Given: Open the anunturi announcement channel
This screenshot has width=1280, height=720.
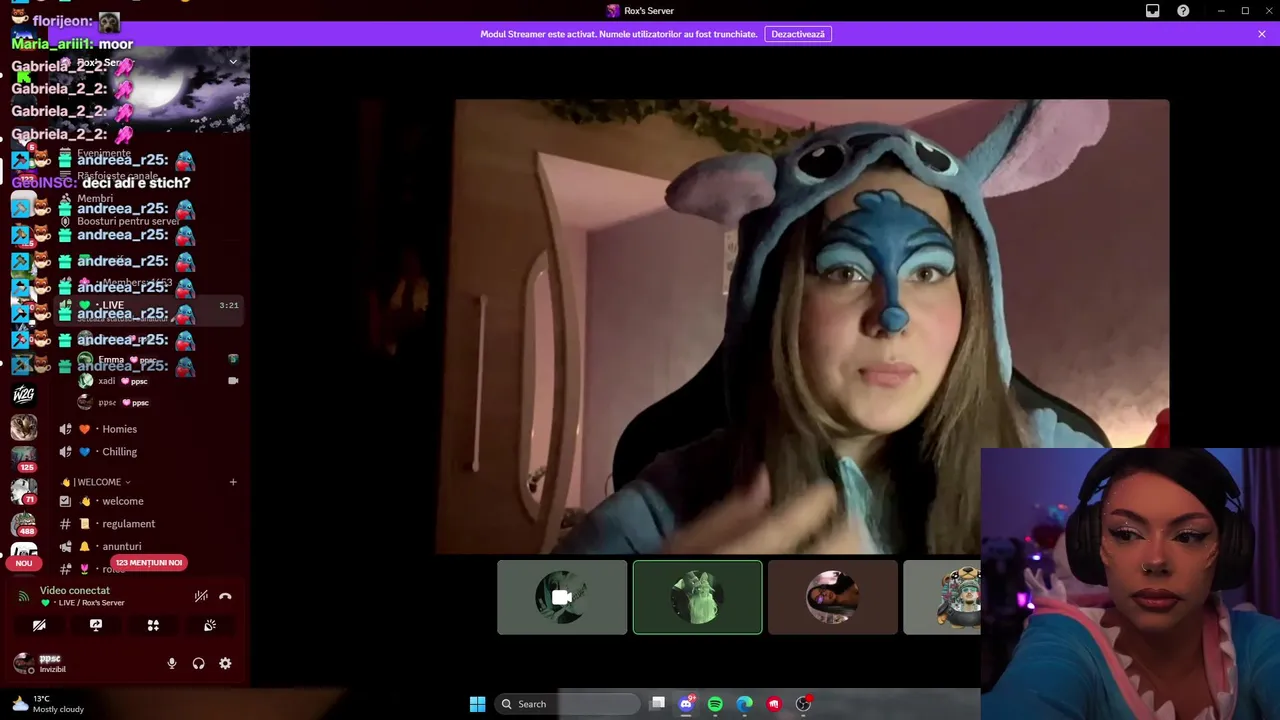Looking at the screenshot, I should [121, 546].
